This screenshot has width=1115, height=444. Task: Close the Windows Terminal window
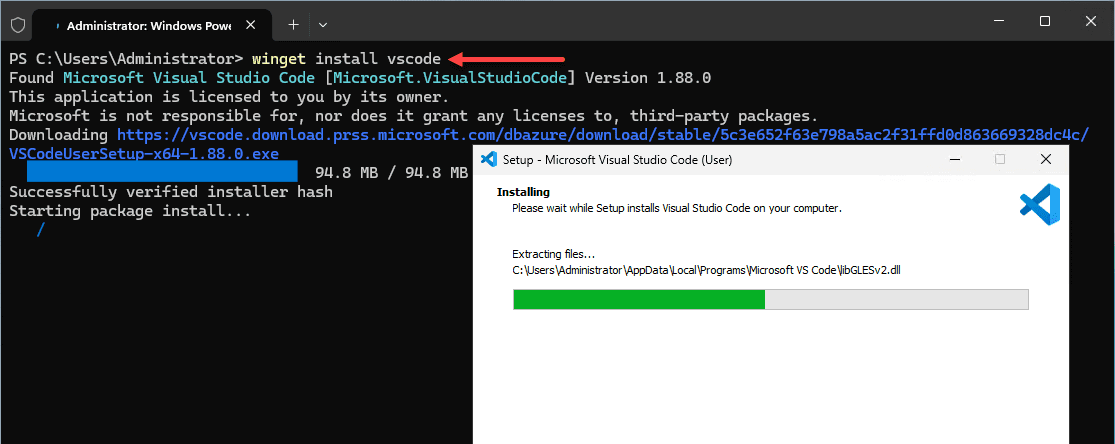(1091, 21)
